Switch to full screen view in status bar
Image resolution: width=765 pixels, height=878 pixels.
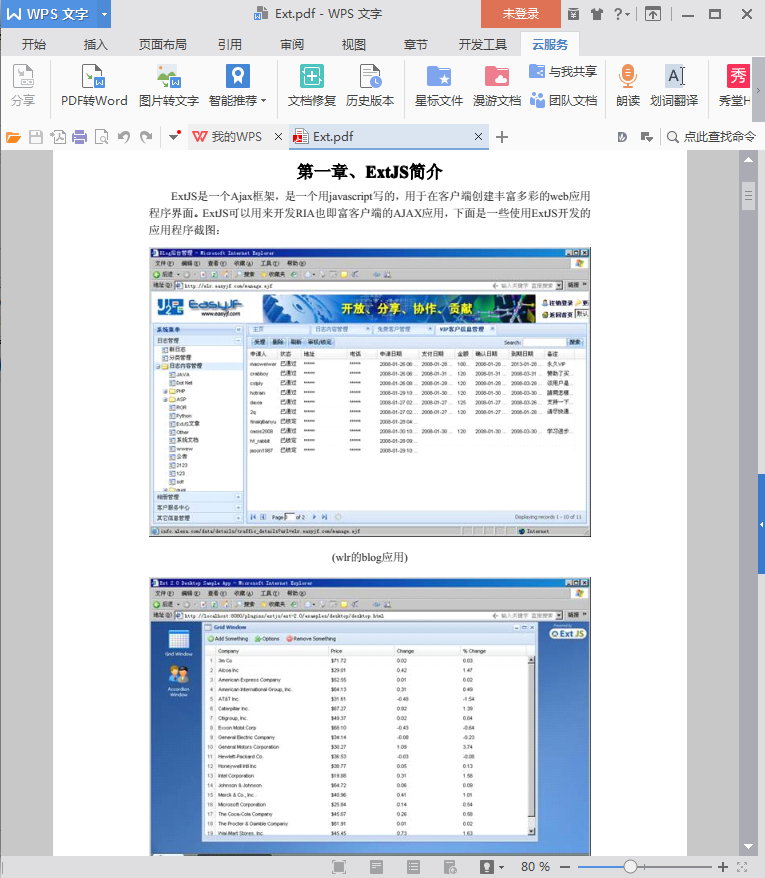(339, 867)
